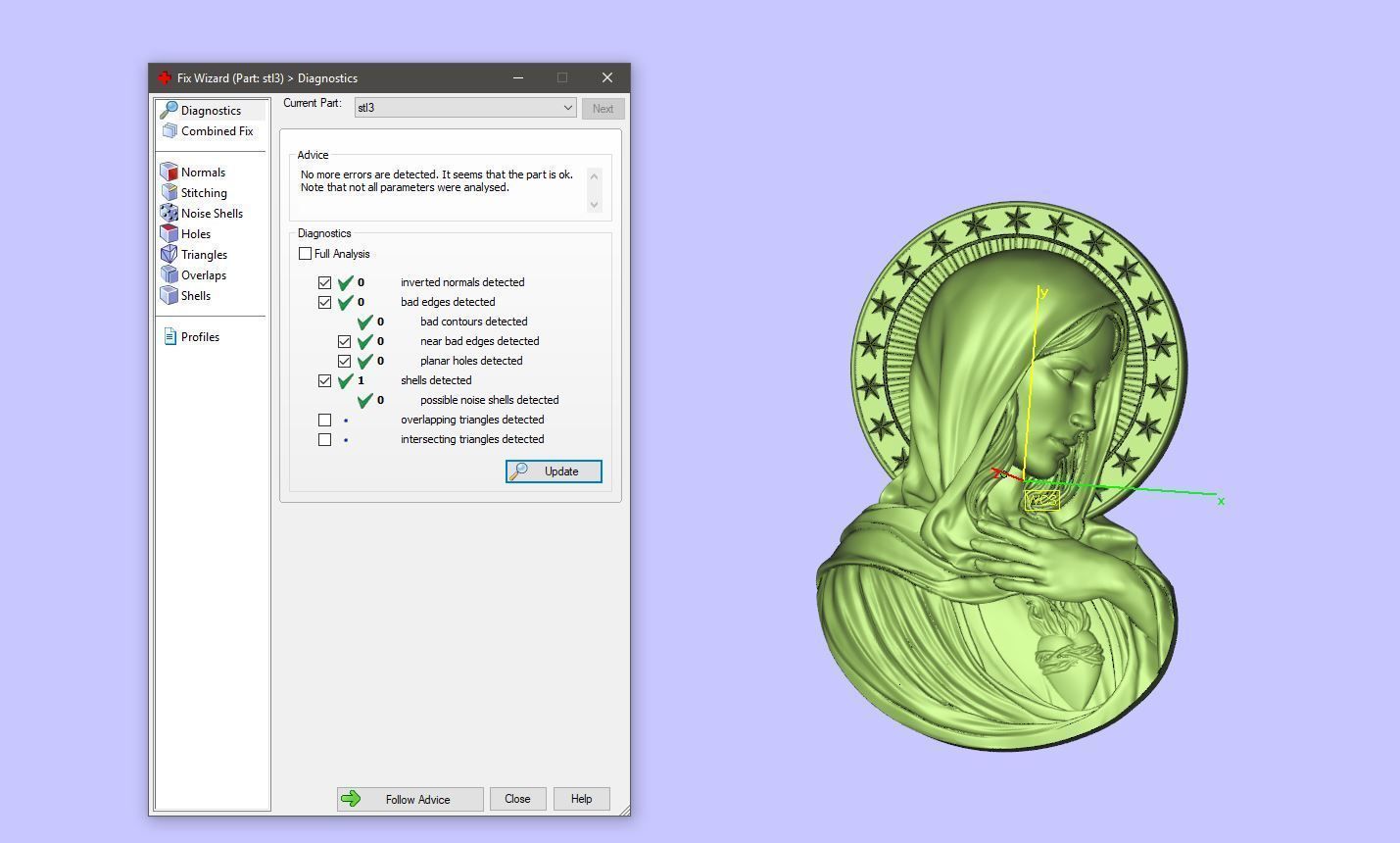The image size is (1400, 843).
Task: Click green checkmark beside shells detected
Action: [x=345, y=380]
